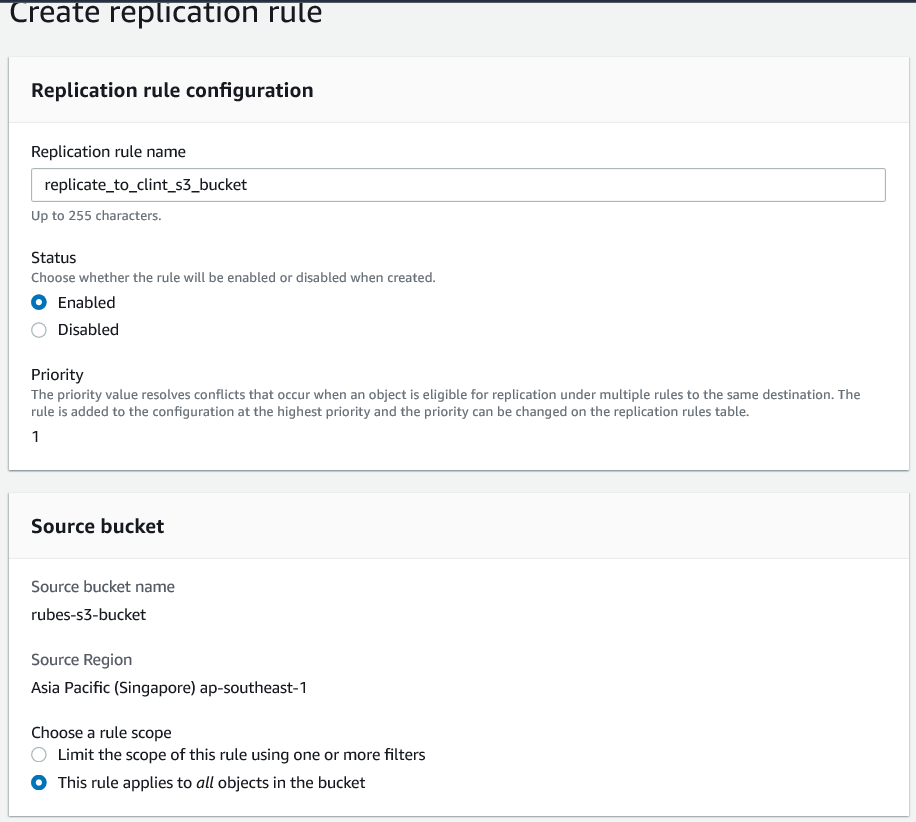Screen dimensions: 916x822
Task: Click the Create replication rule page title
Action: pos(166,14)
